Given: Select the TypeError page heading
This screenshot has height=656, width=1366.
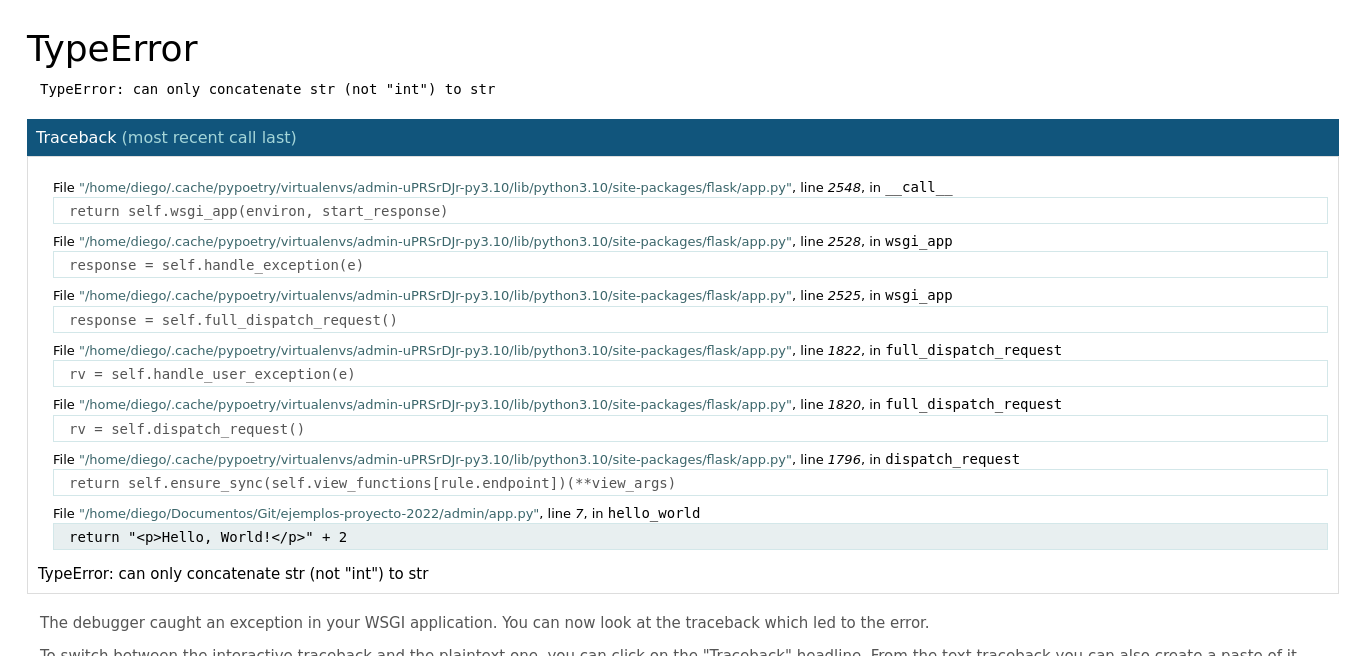Looking at the screenshot, I should 112,47.
